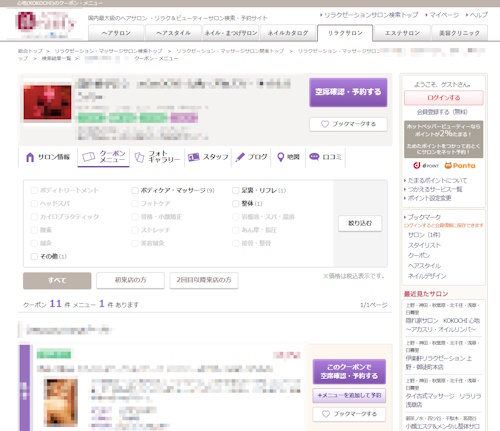Click speech bubble icon for 口コミ
The width and height of the screenshot is (500, 431).
coord(314,157)
